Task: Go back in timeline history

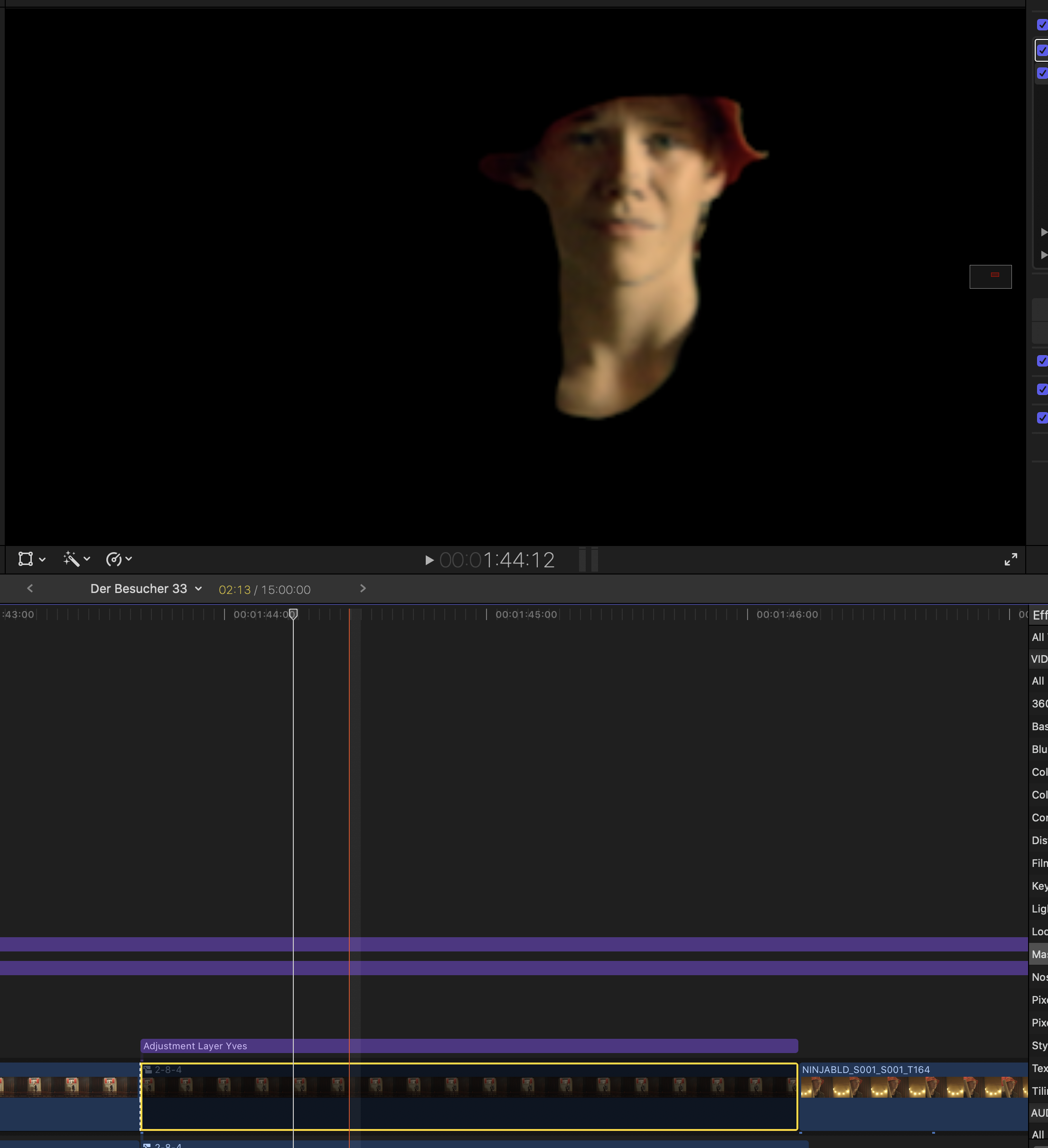Action: coord(30,588)
